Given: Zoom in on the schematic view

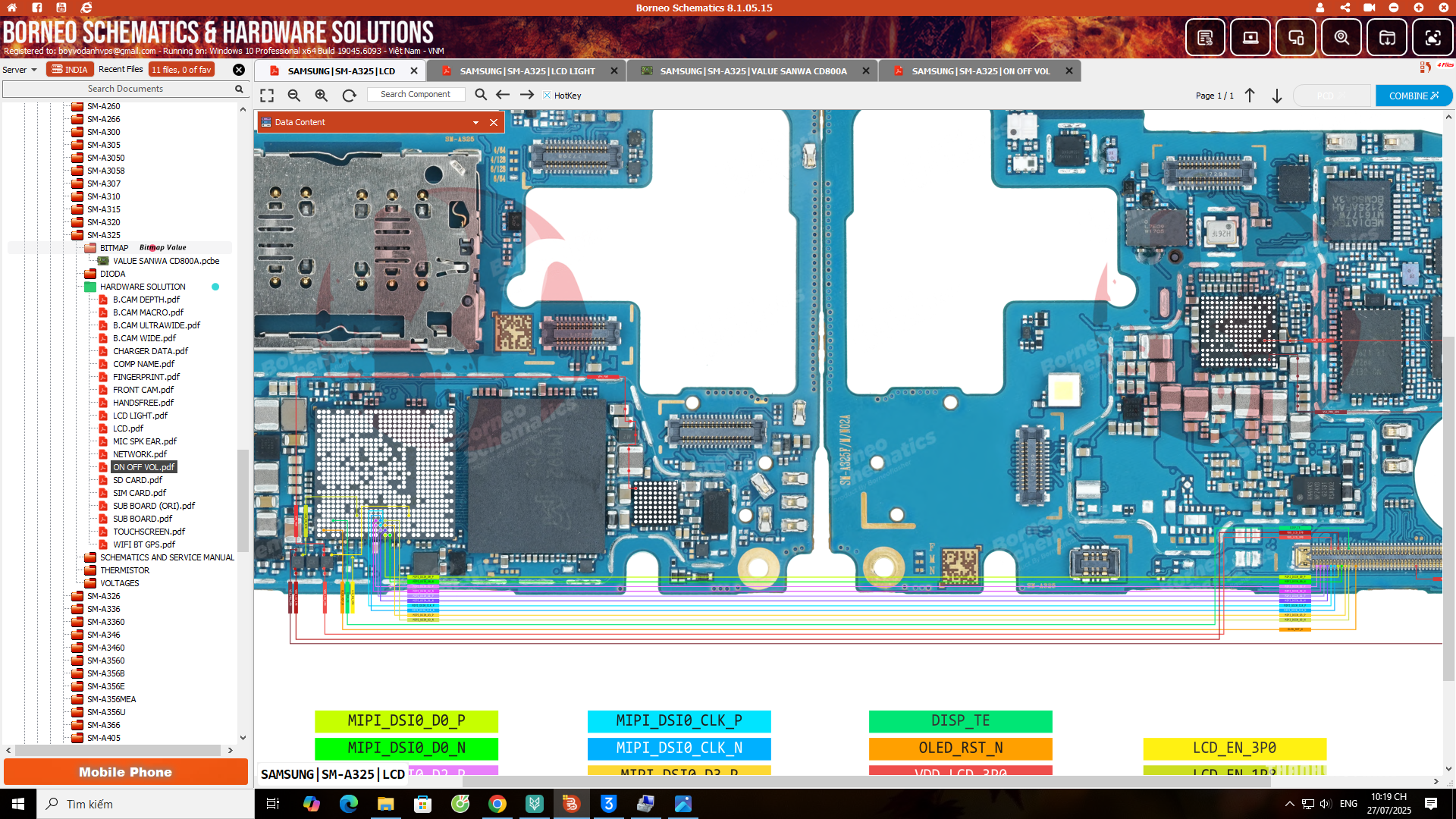Looking at the screenshot, I should coord(322,96).
